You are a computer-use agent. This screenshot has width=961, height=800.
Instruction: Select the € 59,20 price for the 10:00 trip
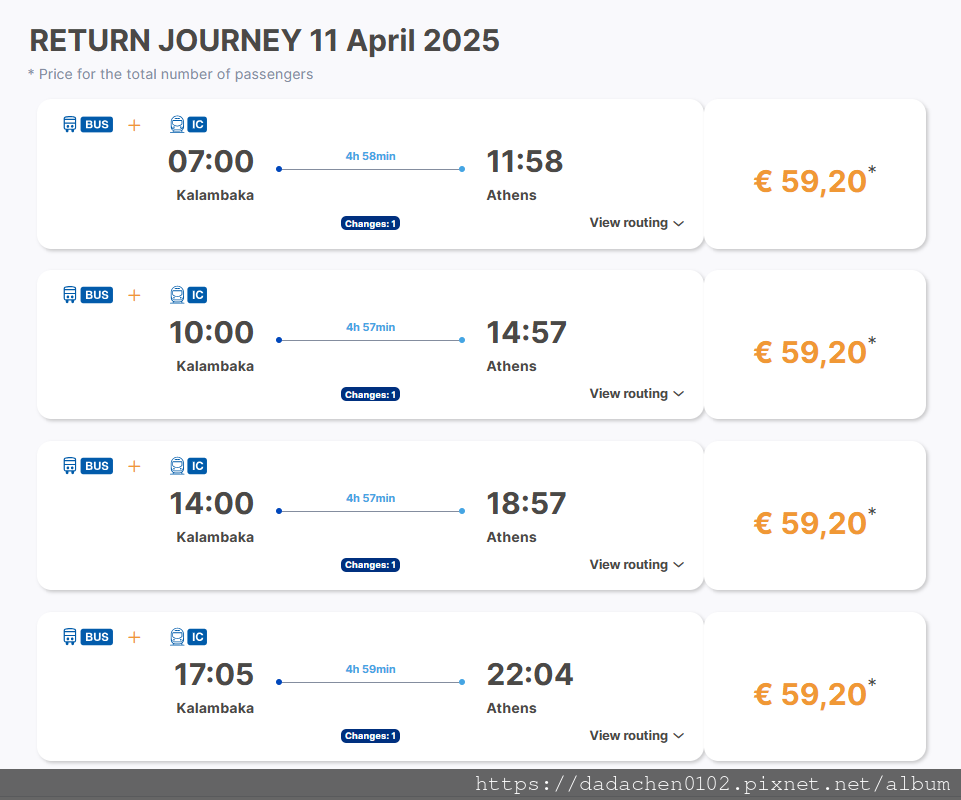tap(815, 351)
